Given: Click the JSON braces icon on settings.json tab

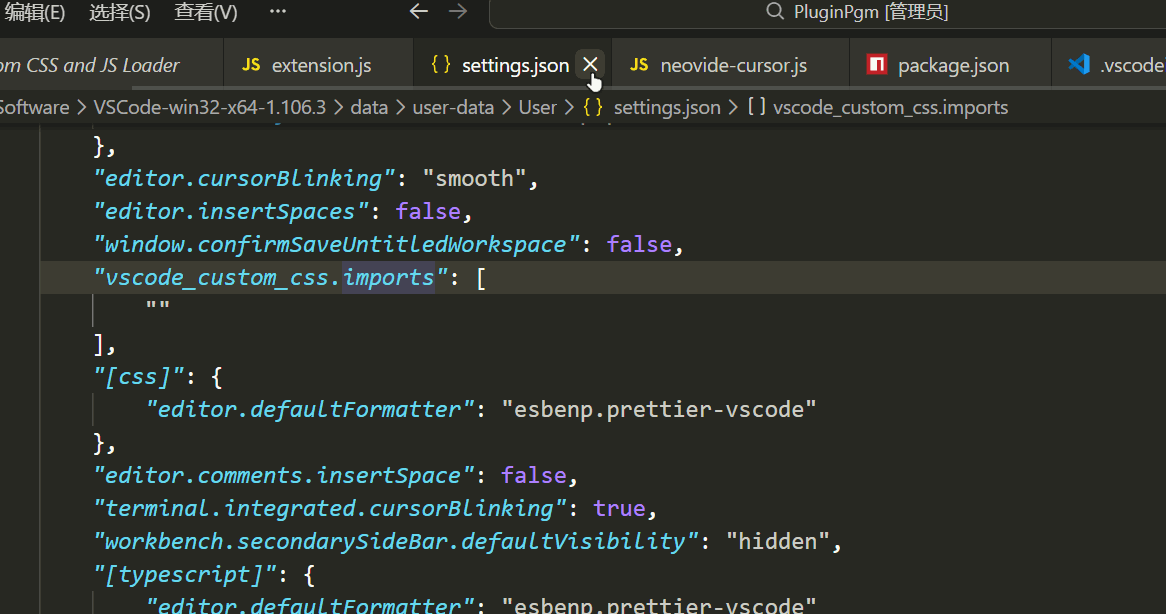Looking at the screenshot, I should click(x=441, y=64).
